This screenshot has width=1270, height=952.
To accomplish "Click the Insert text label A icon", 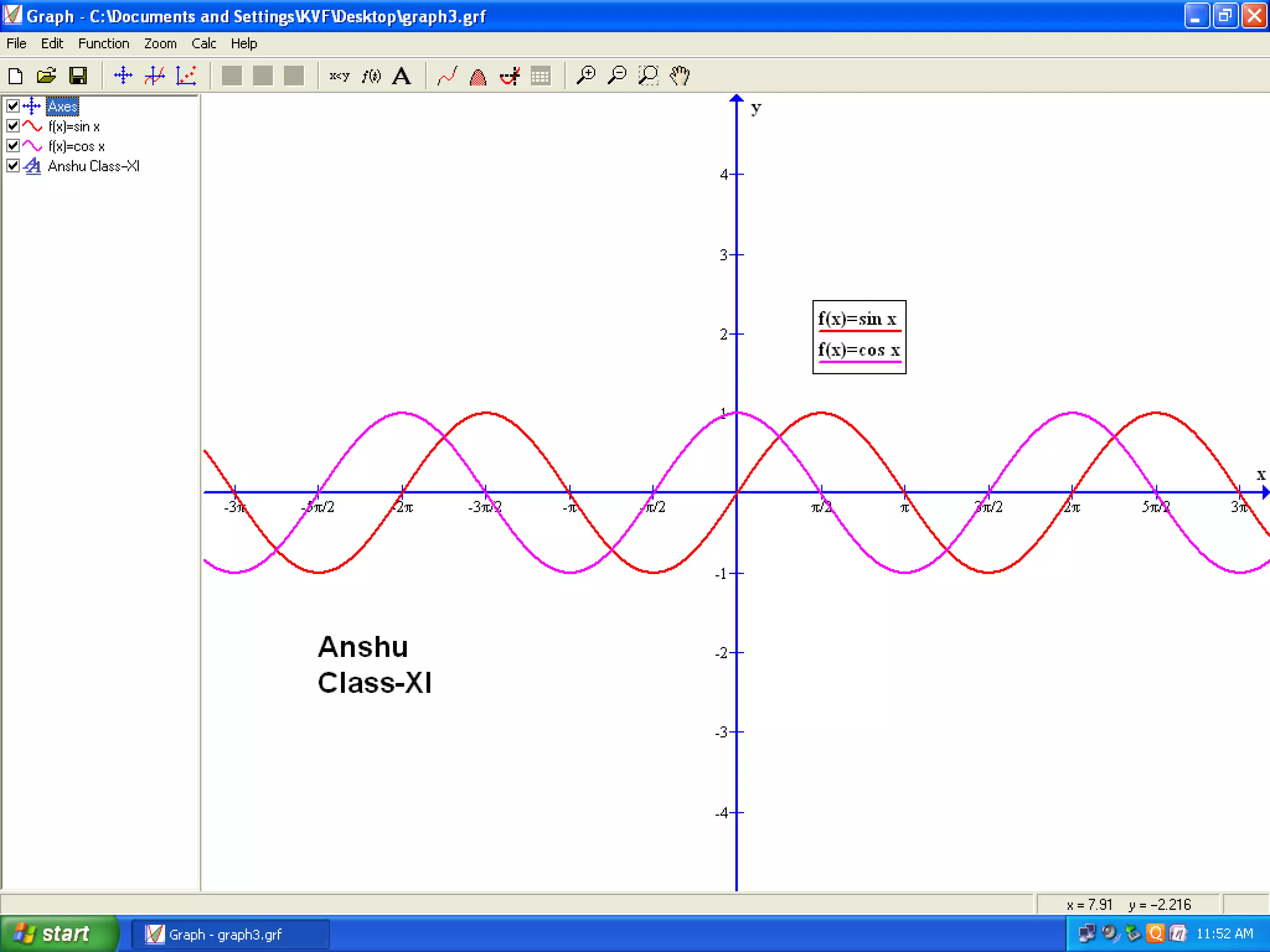I will click(x=402, y=76).
